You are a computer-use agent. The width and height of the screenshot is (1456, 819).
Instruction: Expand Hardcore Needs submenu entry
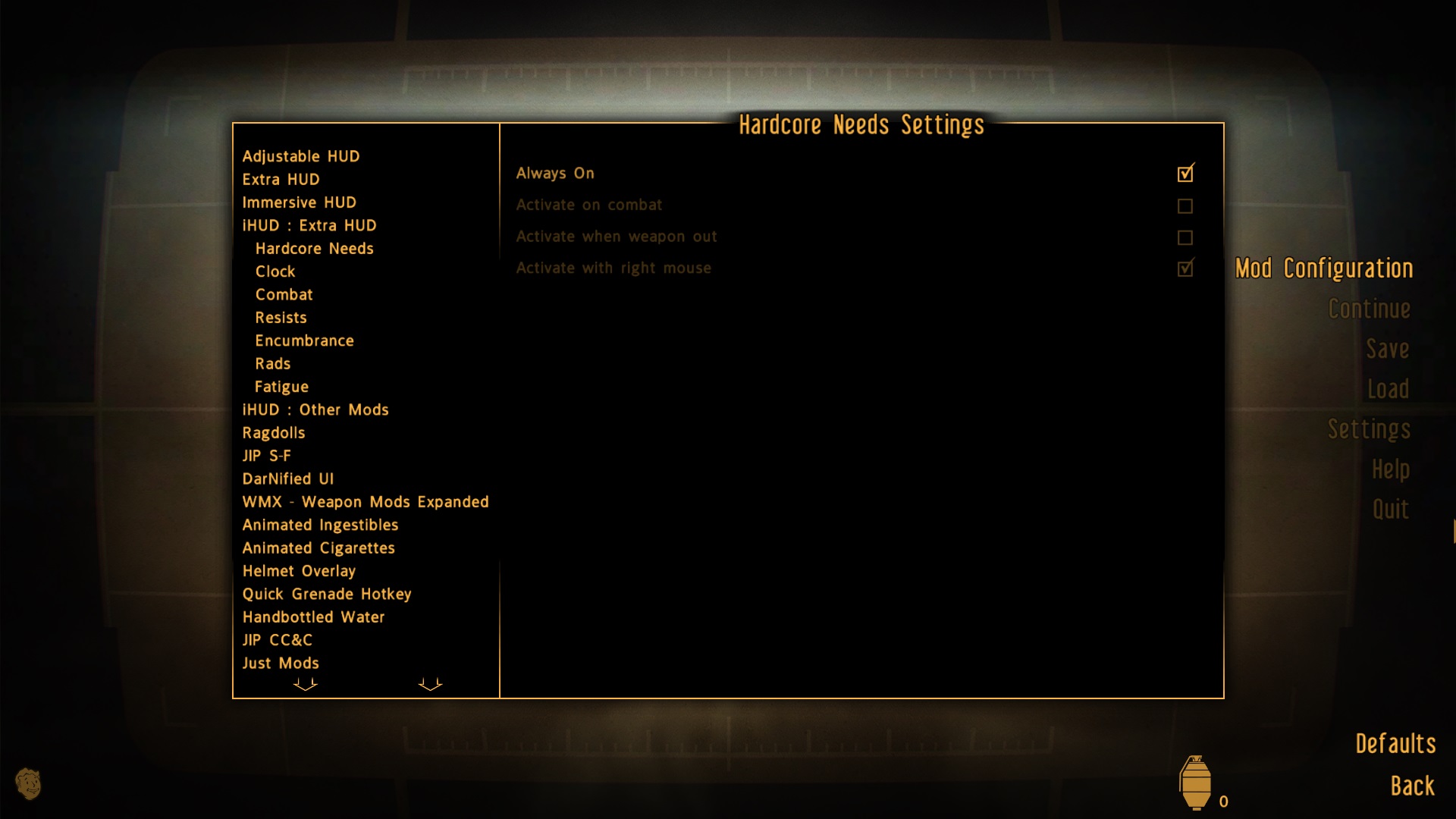314,248
